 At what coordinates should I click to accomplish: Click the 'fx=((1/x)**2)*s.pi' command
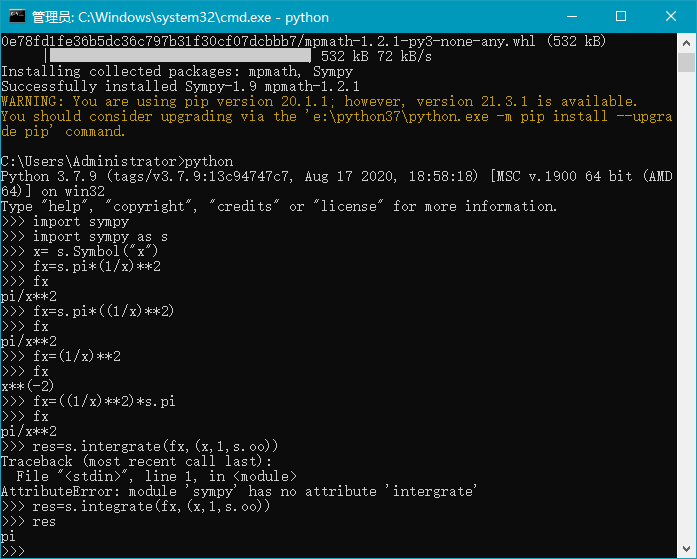coord(104,401)
